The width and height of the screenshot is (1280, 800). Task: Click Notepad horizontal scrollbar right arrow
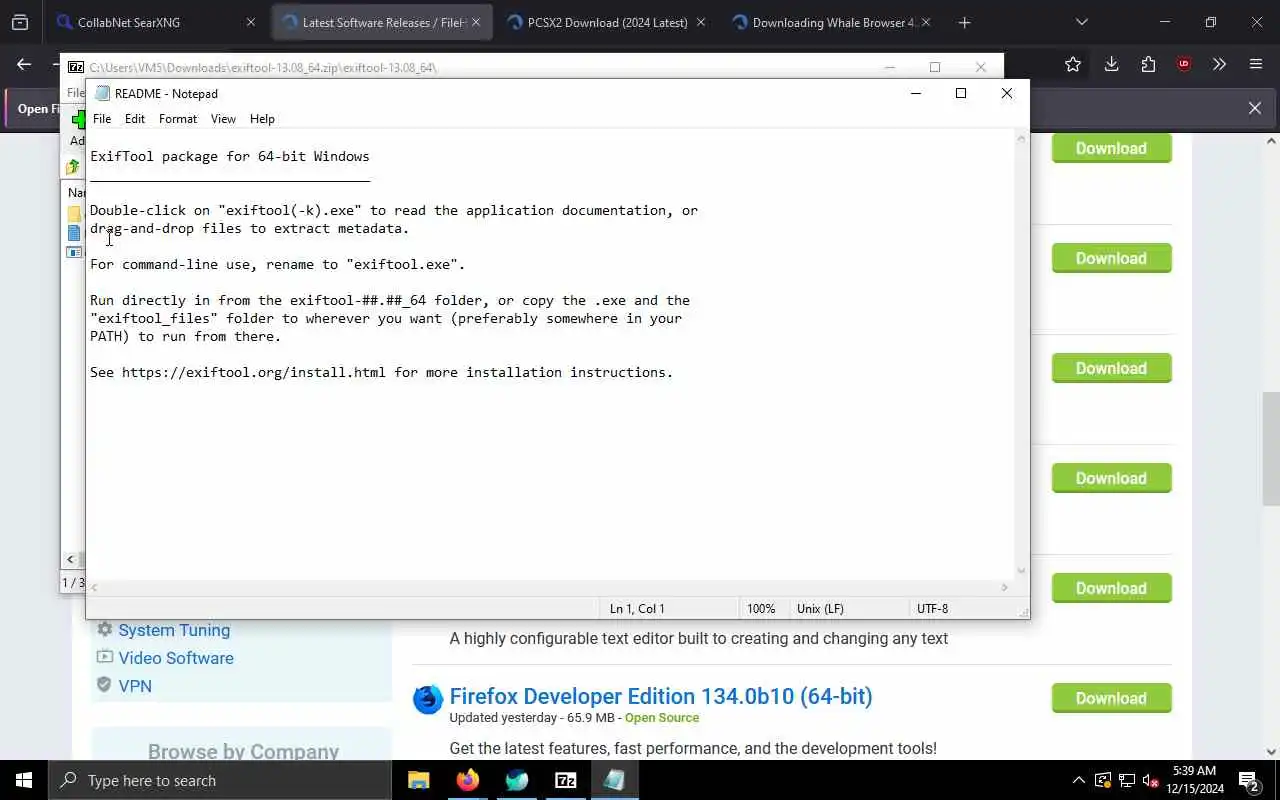click(1005, 587)
